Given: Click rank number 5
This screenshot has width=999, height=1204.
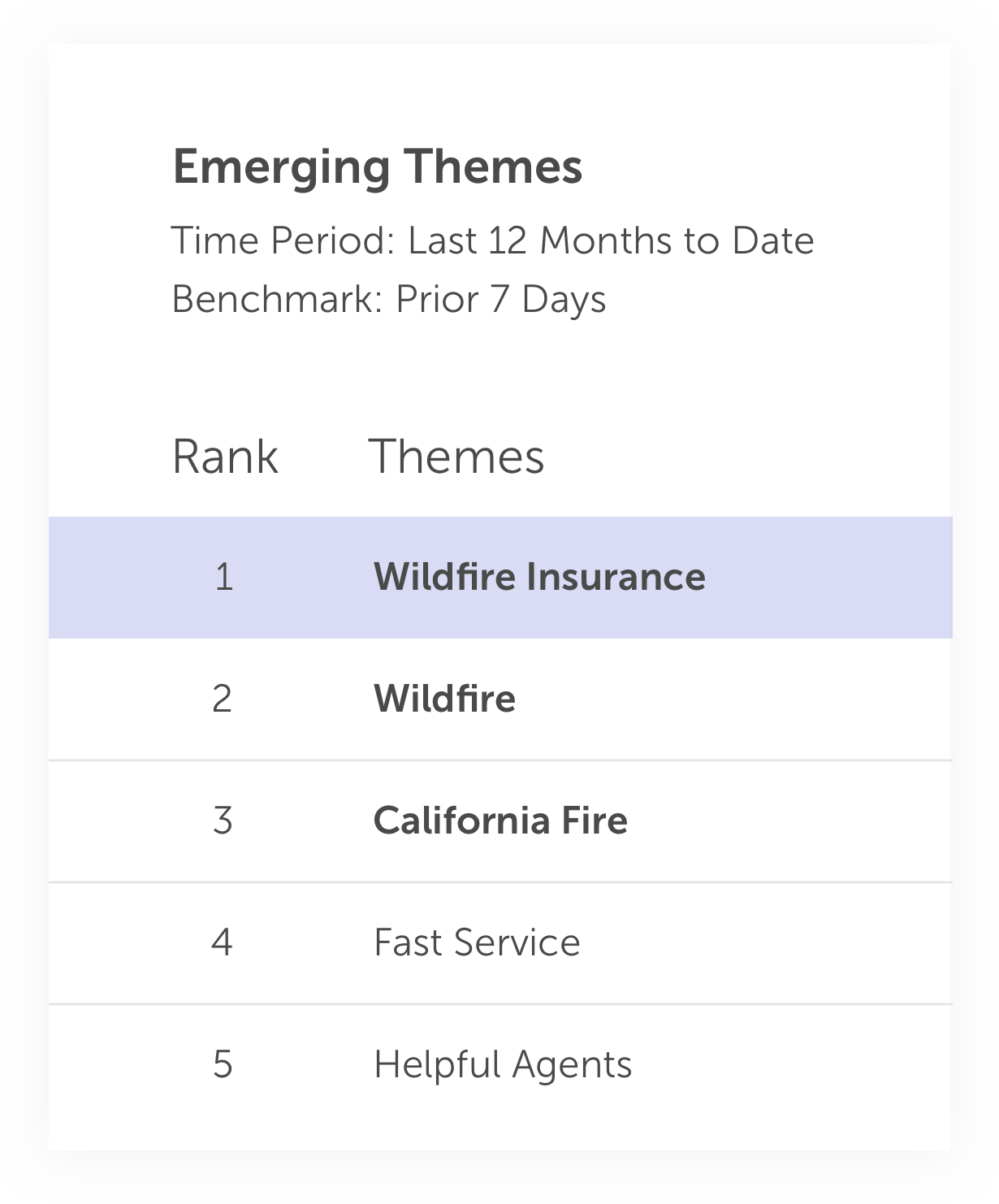Looking at the screenshot, I should point(222,1064).
